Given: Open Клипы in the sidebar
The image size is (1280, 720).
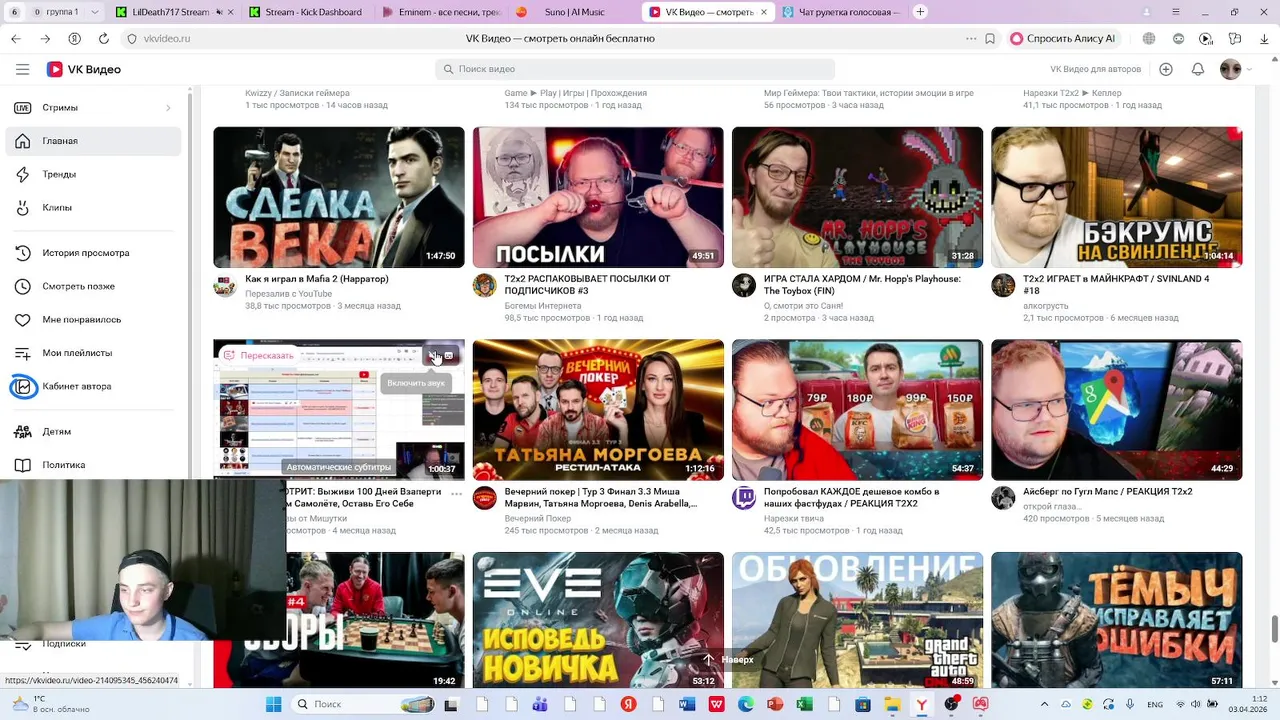Looking at the screenshot, I should 93,208.
